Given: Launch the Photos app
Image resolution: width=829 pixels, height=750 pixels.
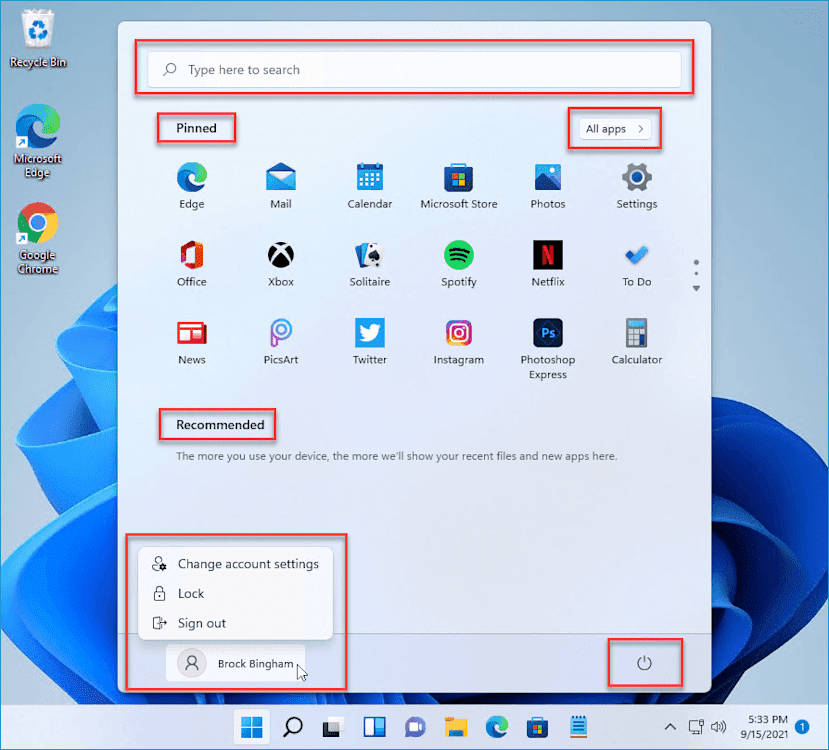Looking at the screenshot, I should pyautogui.click(x=548, y=186).
